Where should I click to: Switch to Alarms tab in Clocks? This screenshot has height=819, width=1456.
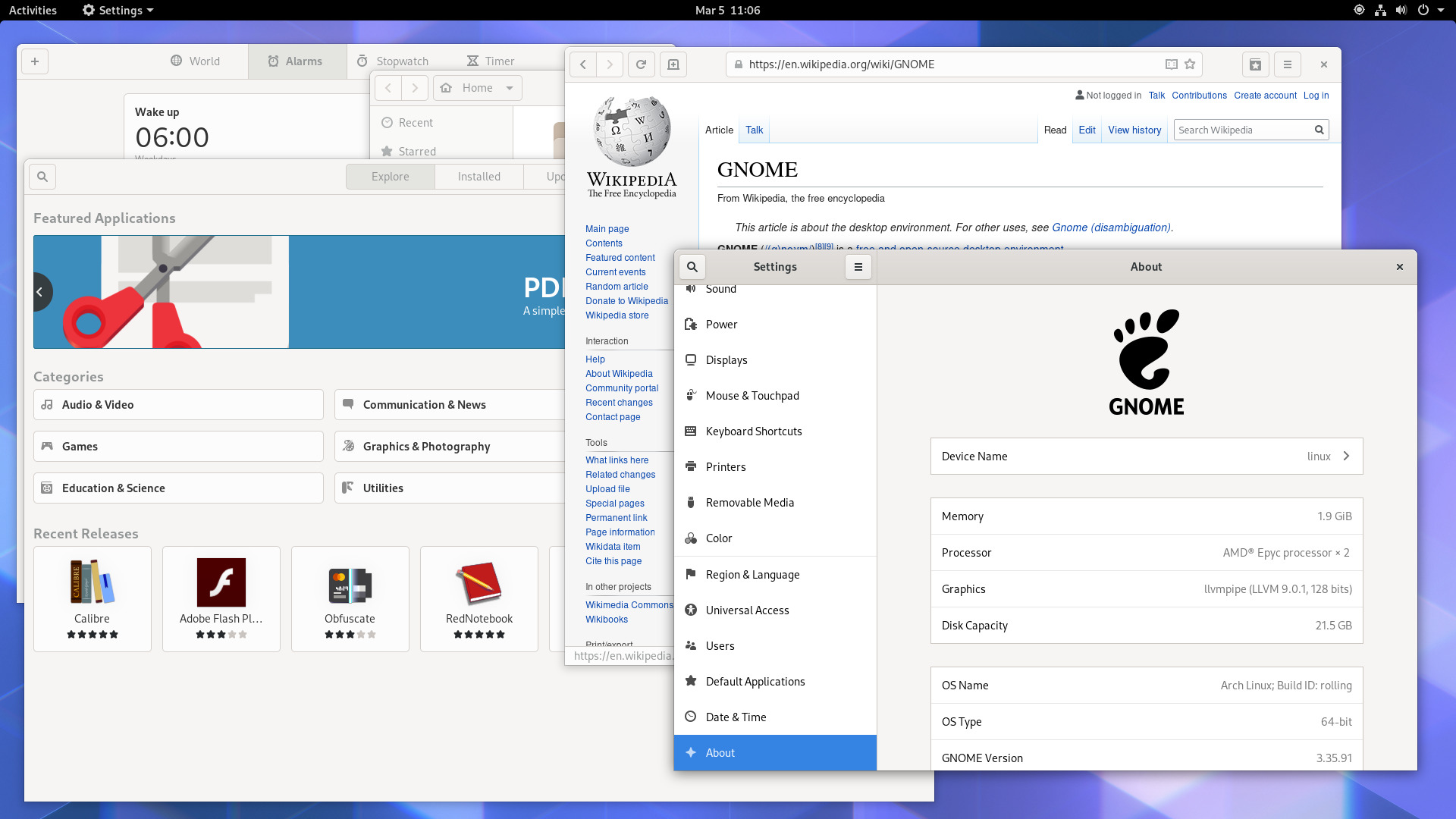click(297, 61)
